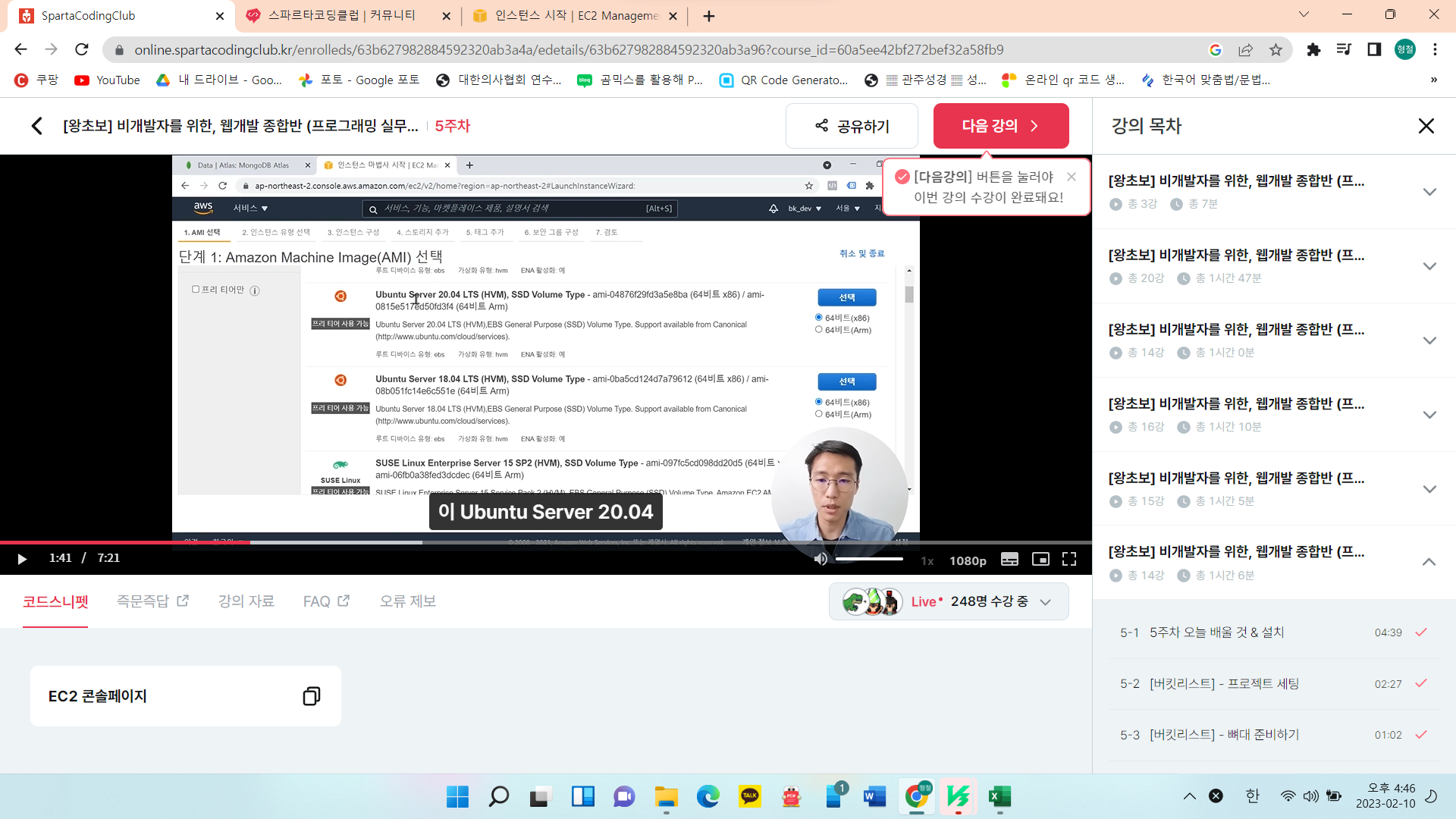Enter fullscreen video mode

pyautogui.click(x=1069, y=559)
